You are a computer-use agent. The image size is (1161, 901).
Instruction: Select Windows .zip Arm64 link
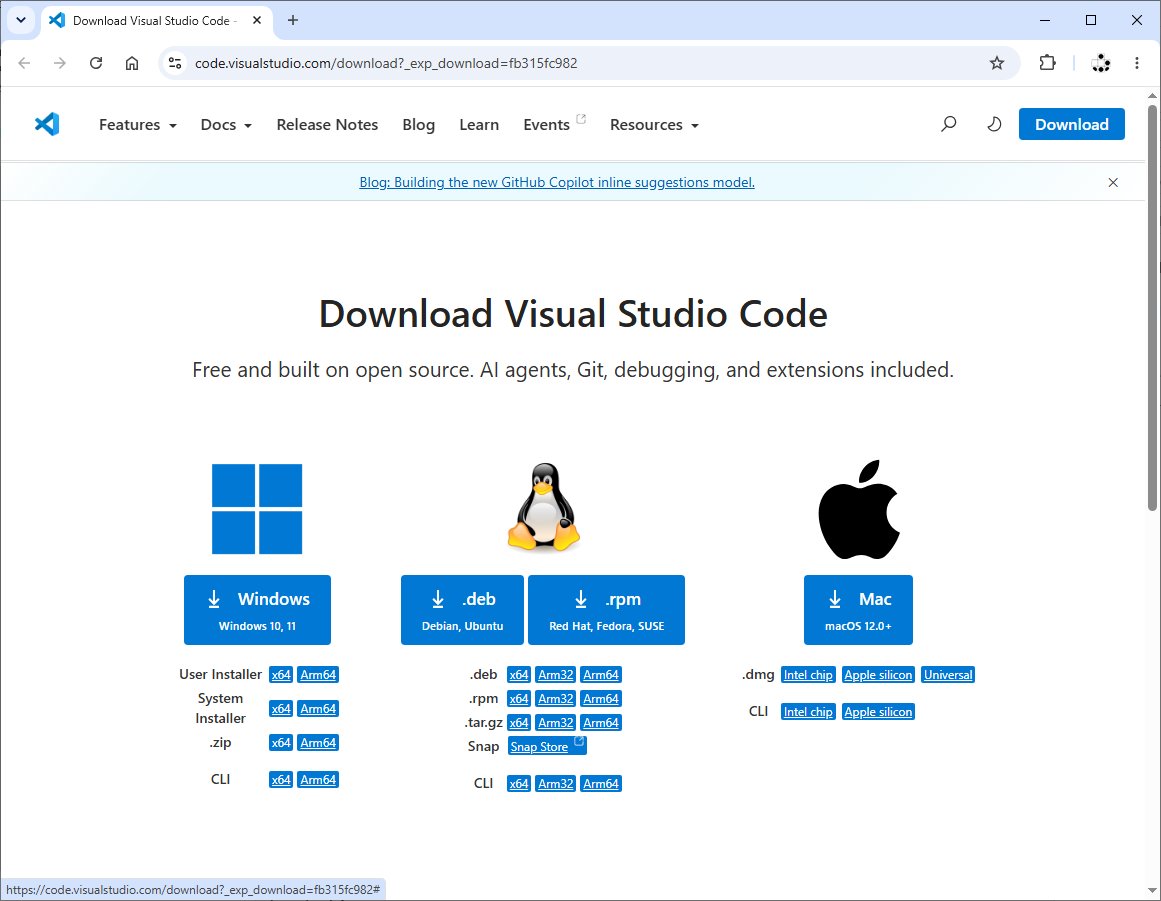tap(318, 743)
